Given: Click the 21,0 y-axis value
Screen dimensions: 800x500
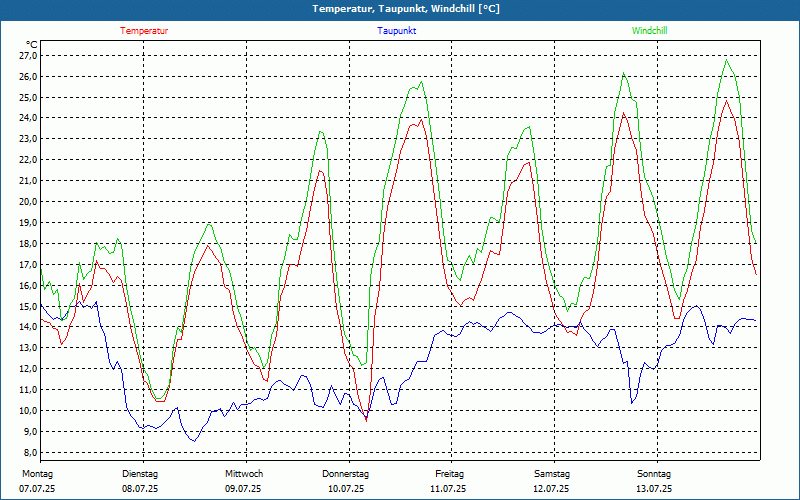Looking at the screenshot, I should (29, 181).
